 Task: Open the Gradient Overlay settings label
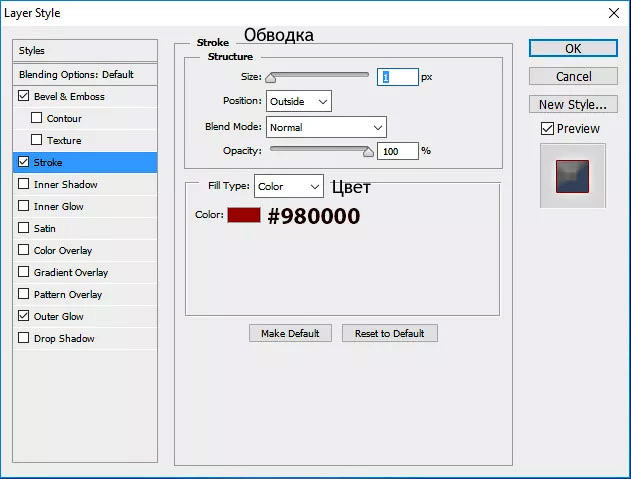pyautogui.click(x=71, y=273)
